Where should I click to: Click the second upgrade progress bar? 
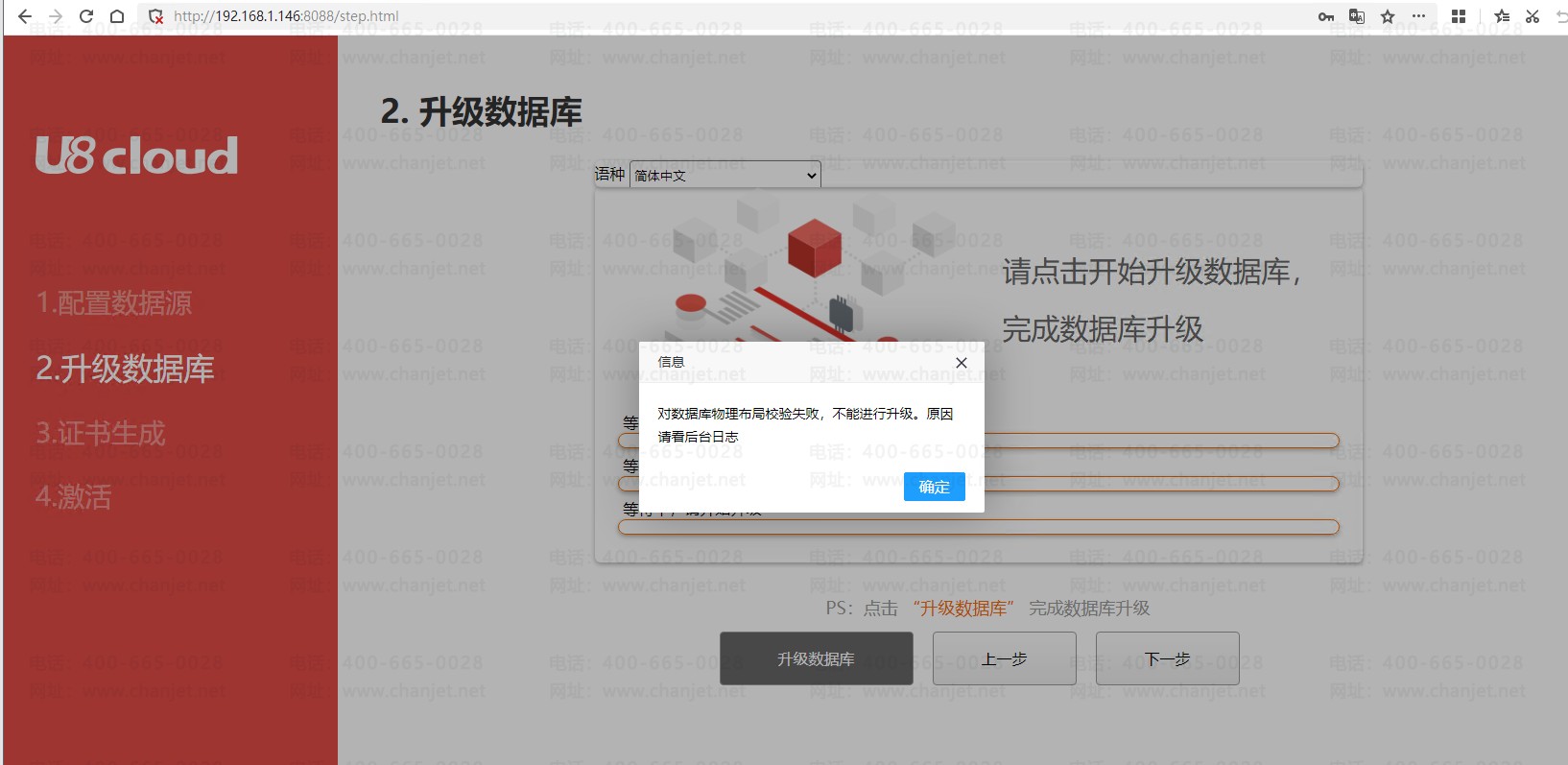978,484
